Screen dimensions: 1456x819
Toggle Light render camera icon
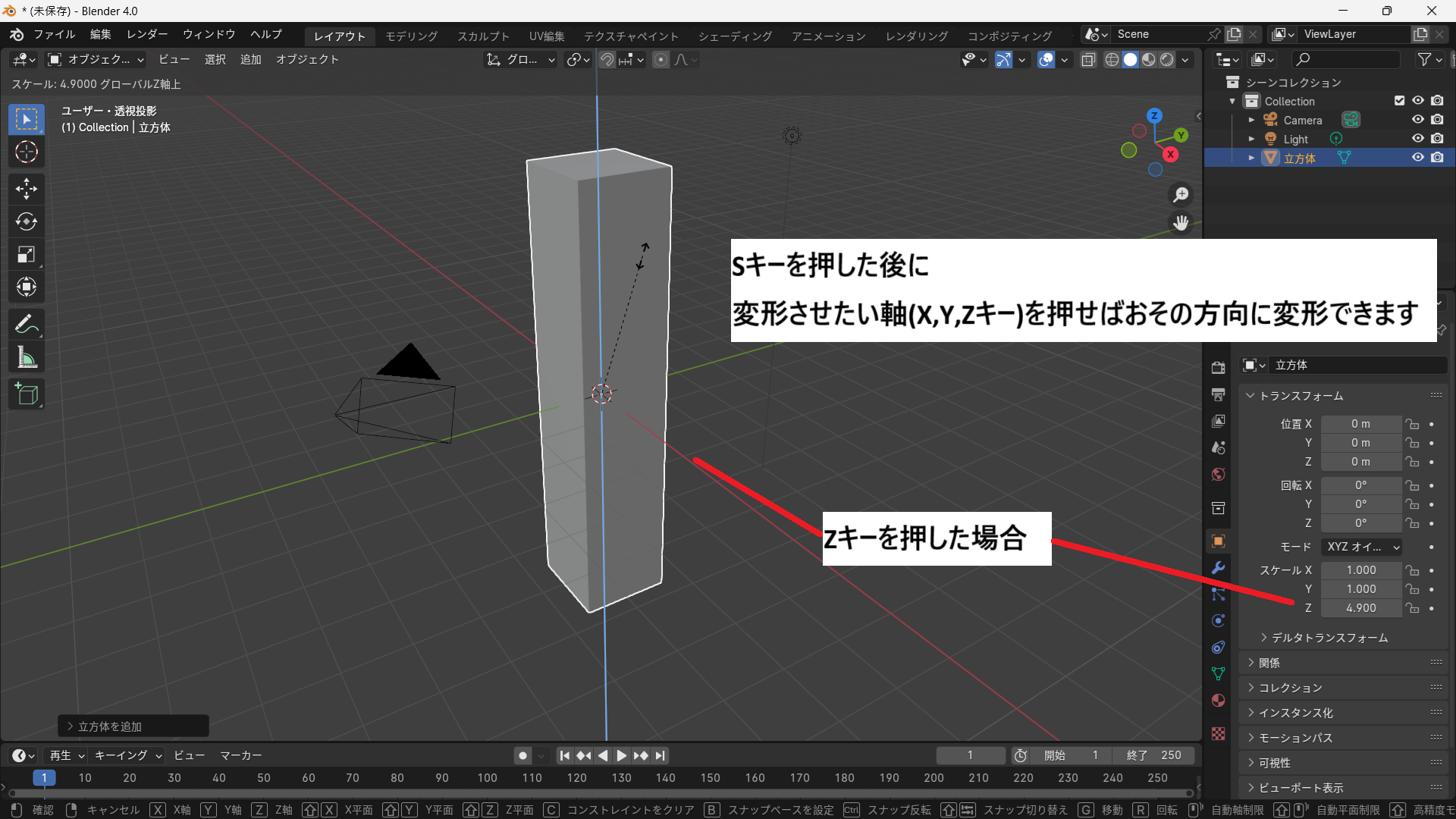tap(1437, 139)
